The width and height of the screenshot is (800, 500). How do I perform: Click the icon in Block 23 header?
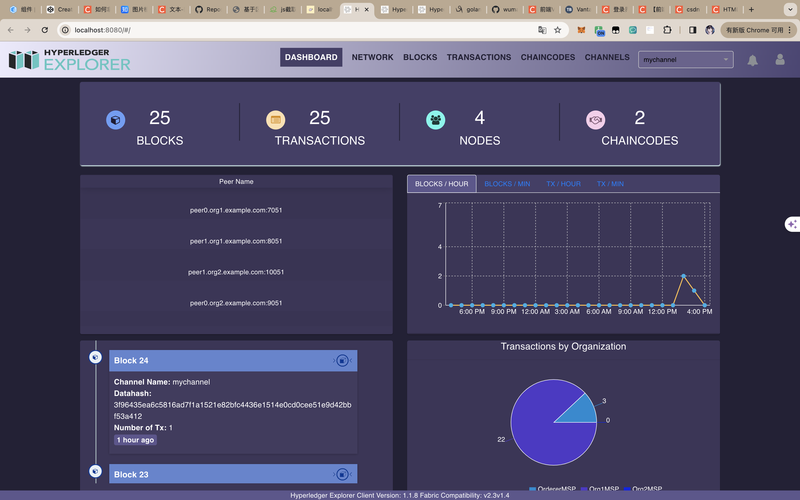point(343,474)
